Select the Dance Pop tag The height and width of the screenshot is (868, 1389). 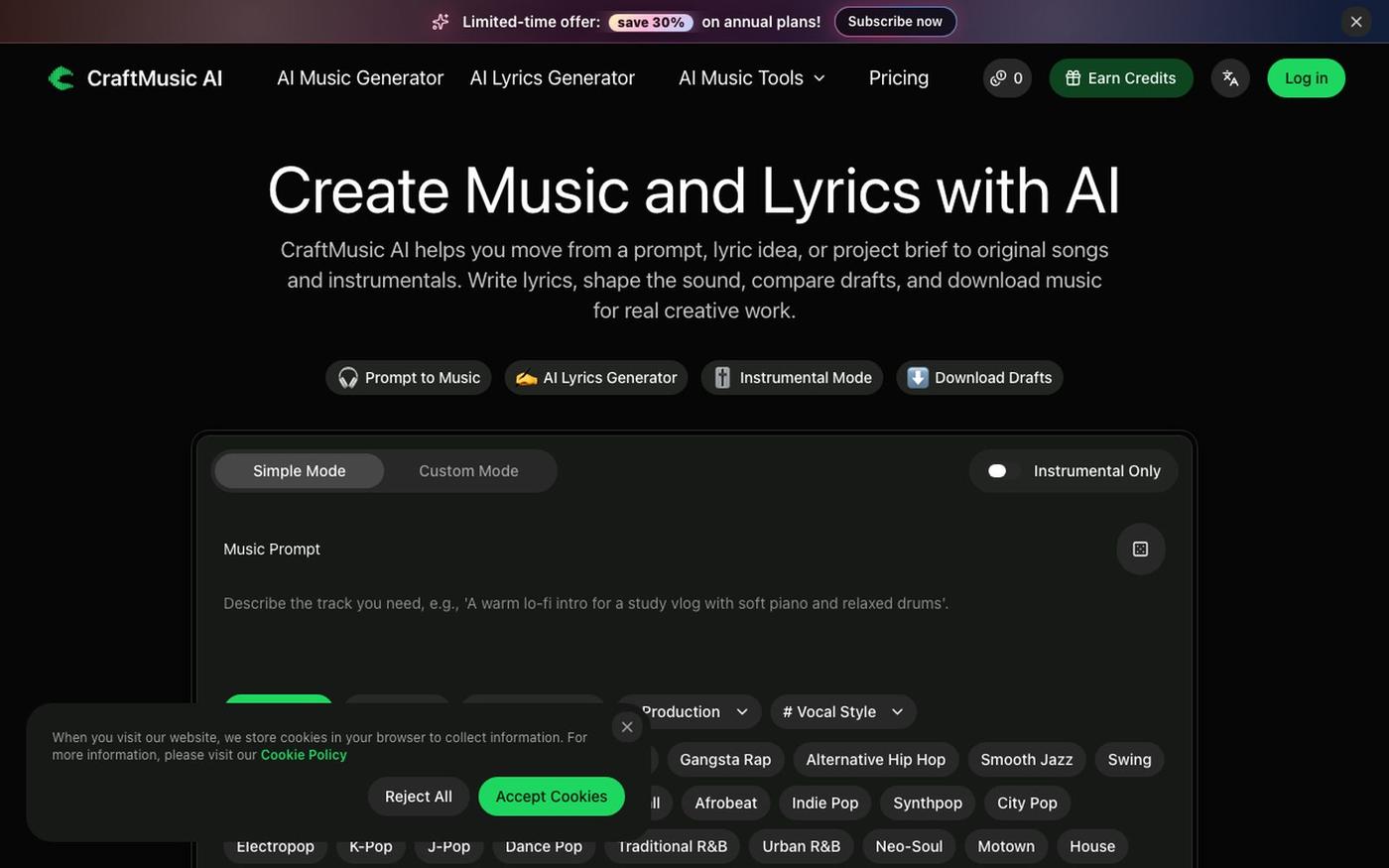tap(544, 846)
